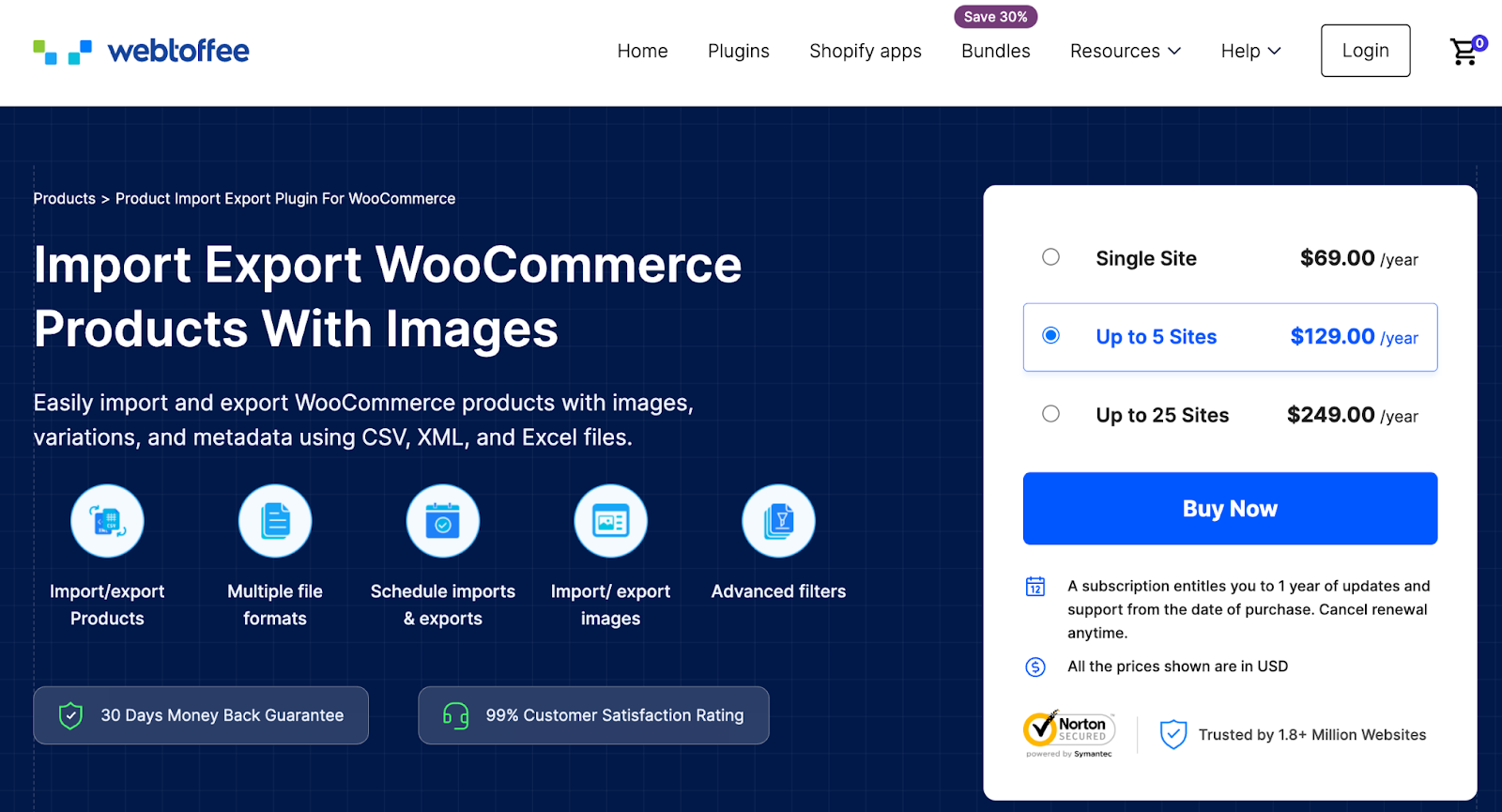Click the Trusted by 1.8+ Million Websites text
The width and height of the screenshot is (1502, 812).
click(1312, 735)
